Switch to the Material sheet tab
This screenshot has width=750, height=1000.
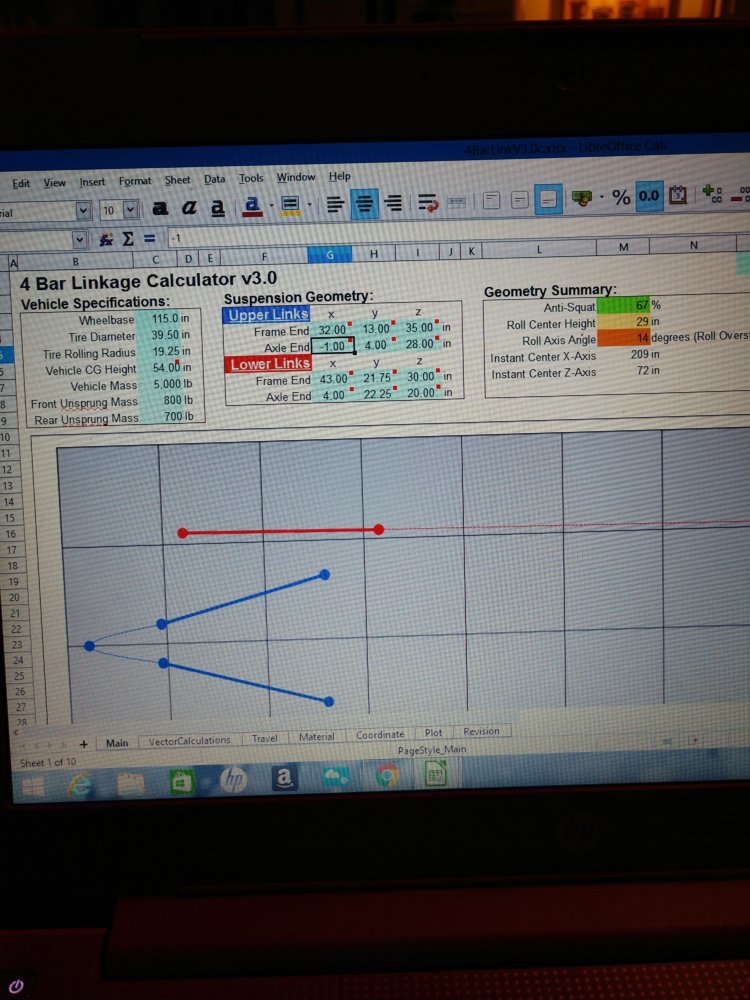(x=317, y=737)
